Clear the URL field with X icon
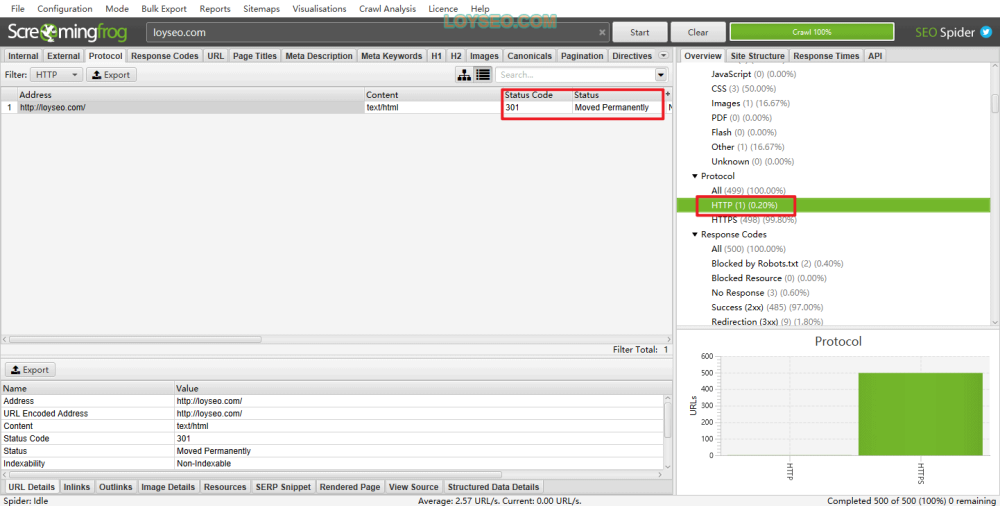Screen dimensions: 1000x506 click(602, 32)
